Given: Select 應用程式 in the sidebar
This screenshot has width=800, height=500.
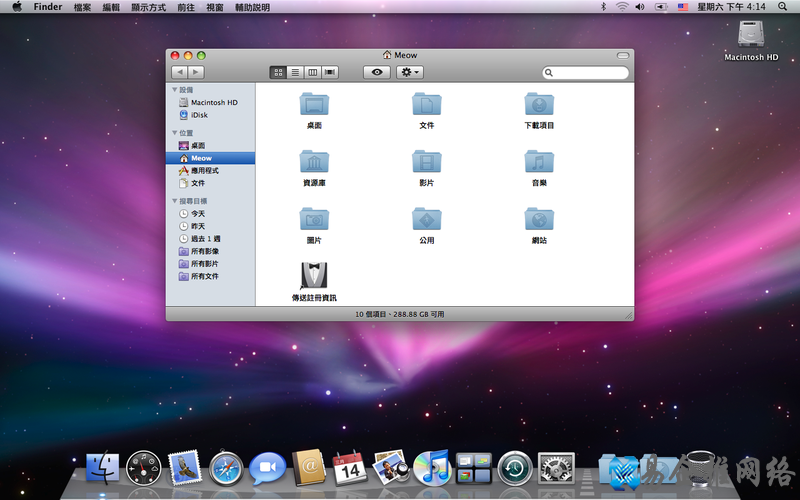Looking at the screenshot, I should click(204, 171).
